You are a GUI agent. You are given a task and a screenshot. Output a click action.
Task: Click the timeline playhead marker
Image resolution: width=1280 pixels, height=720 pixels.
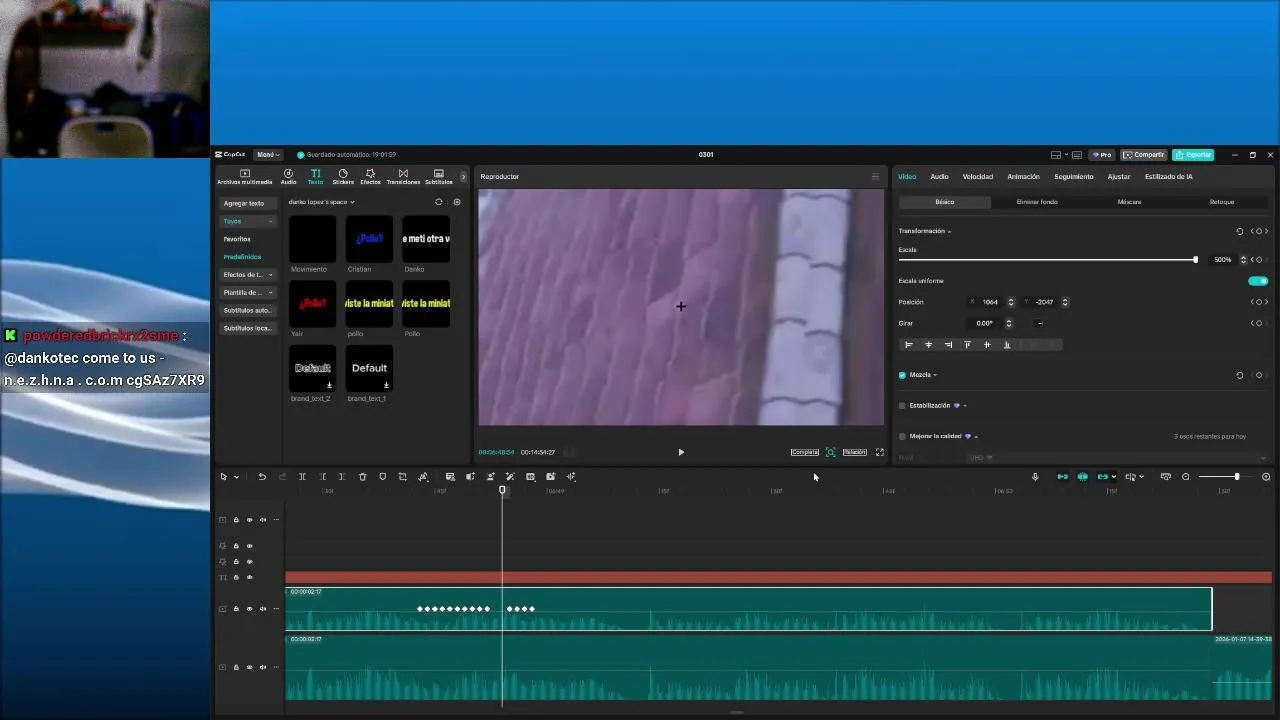pos(502,490)
